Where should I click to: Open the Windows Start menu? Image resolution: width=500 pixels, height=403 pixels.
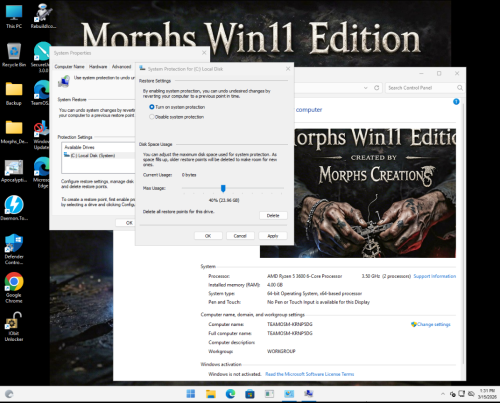point(191,394)
